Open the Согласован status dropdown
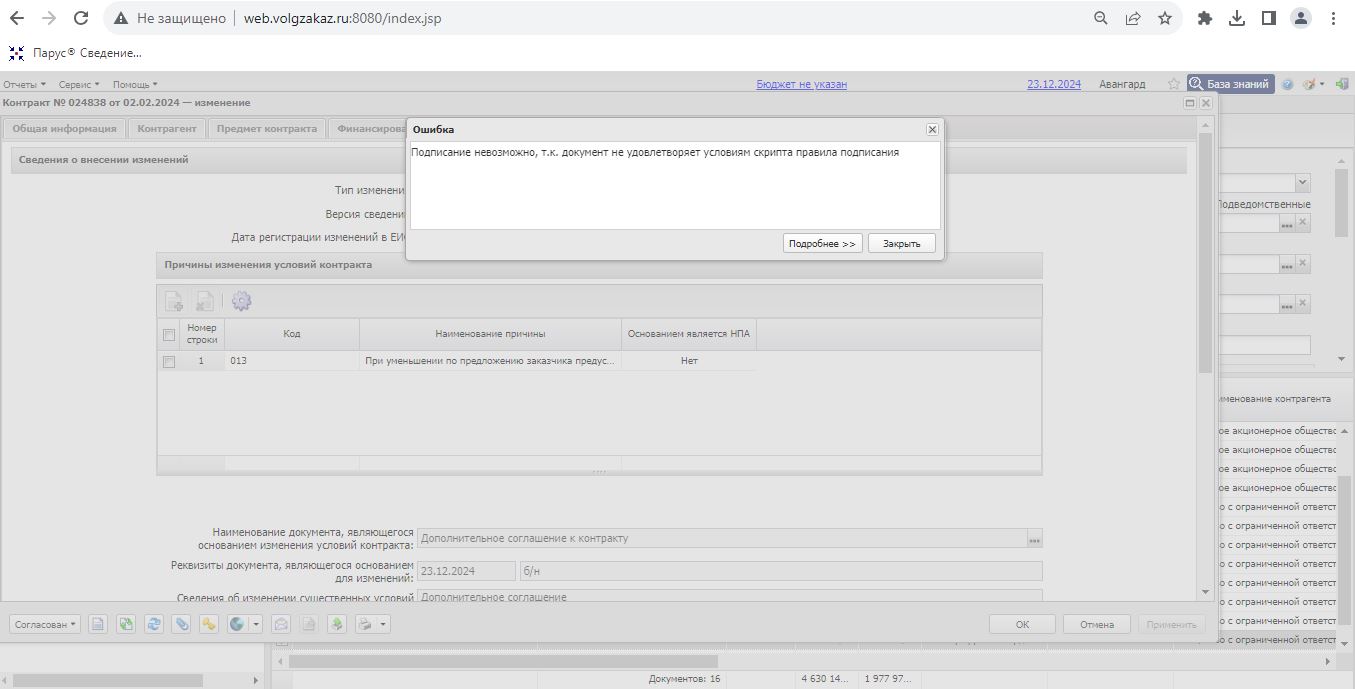1355x689 pixels. click(46, 624)
